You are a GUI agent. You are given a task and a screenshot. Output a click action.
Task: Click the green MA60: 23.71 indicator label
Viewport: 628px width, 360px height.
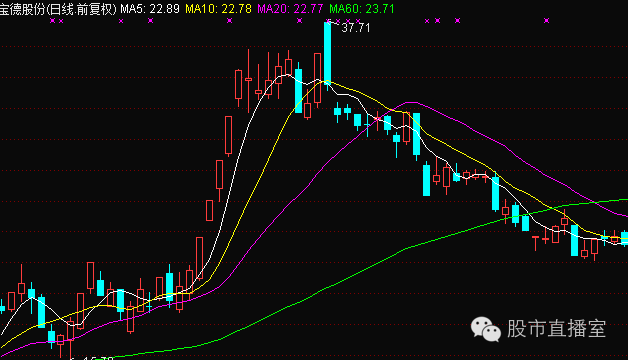tap(362, 8)
